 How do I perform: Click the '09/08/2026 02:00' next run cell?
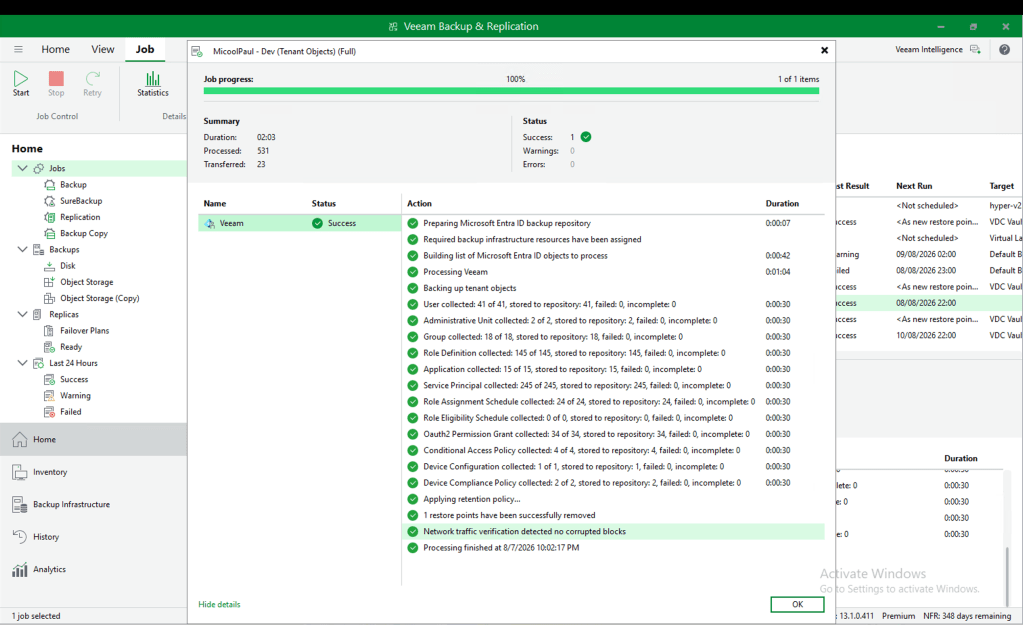click(926, 254)
